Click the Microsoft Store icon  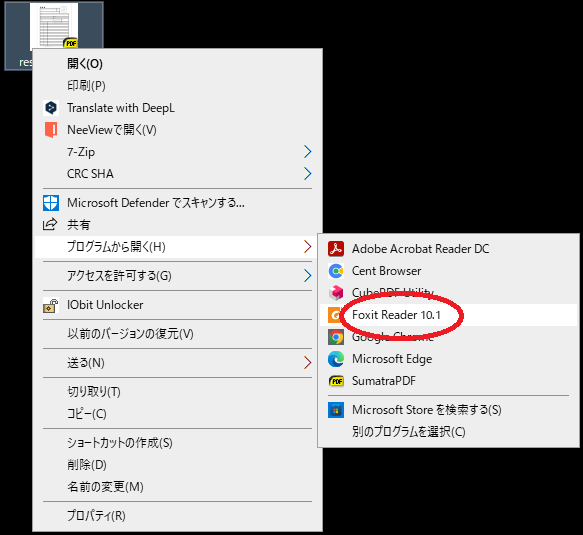tap(336, 410)
